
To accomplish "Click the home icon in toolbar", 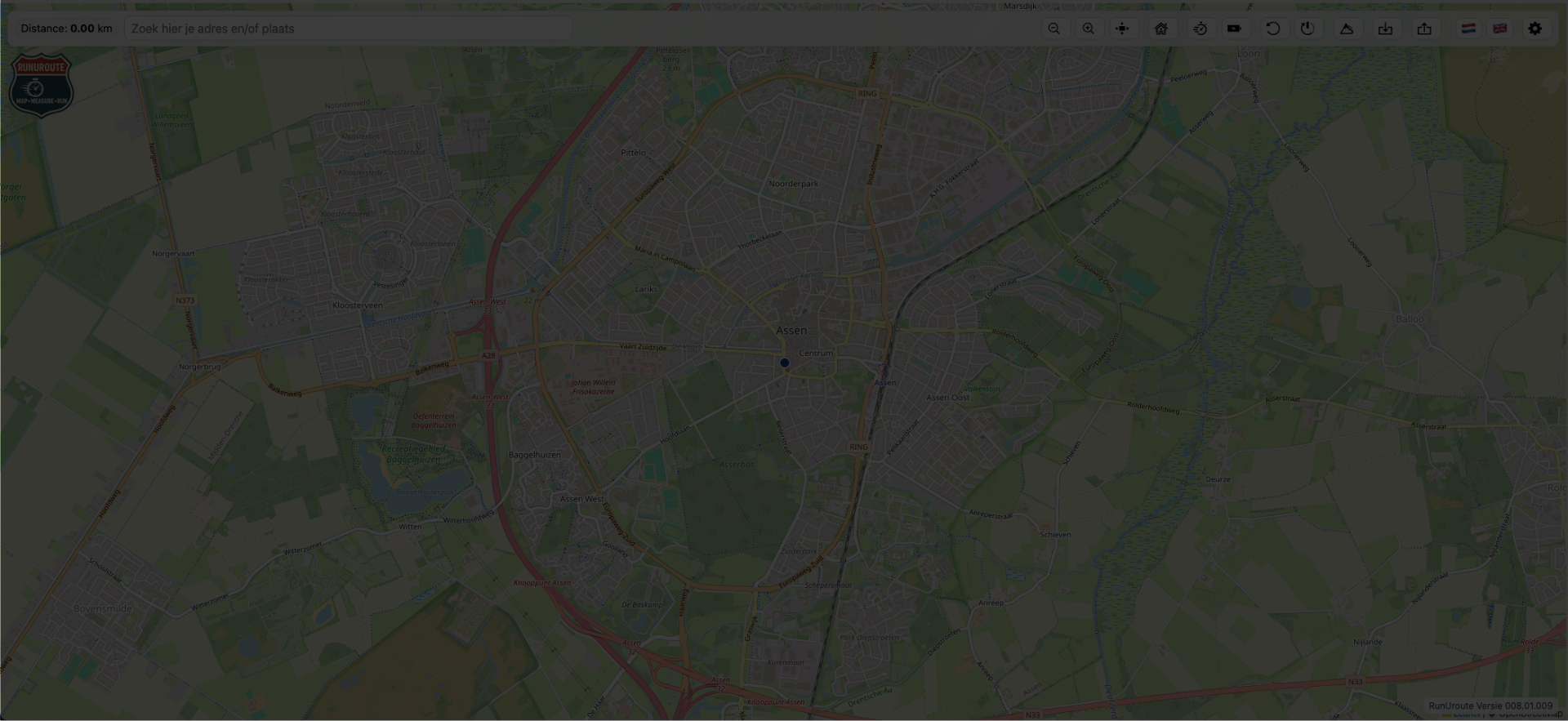I will tap(1160, 29).
